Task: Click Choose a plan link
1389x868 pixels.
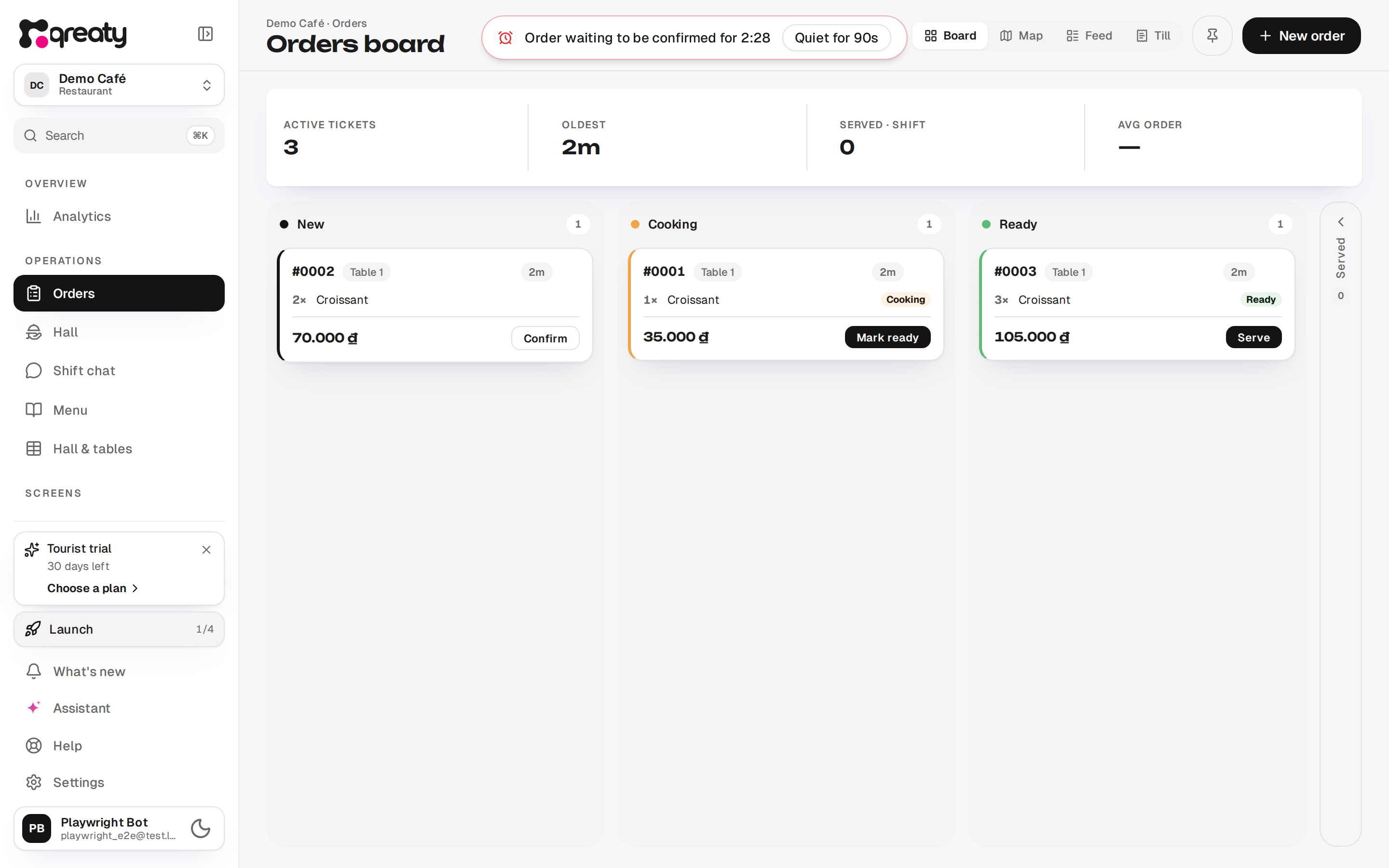Action: click(93, 588)
